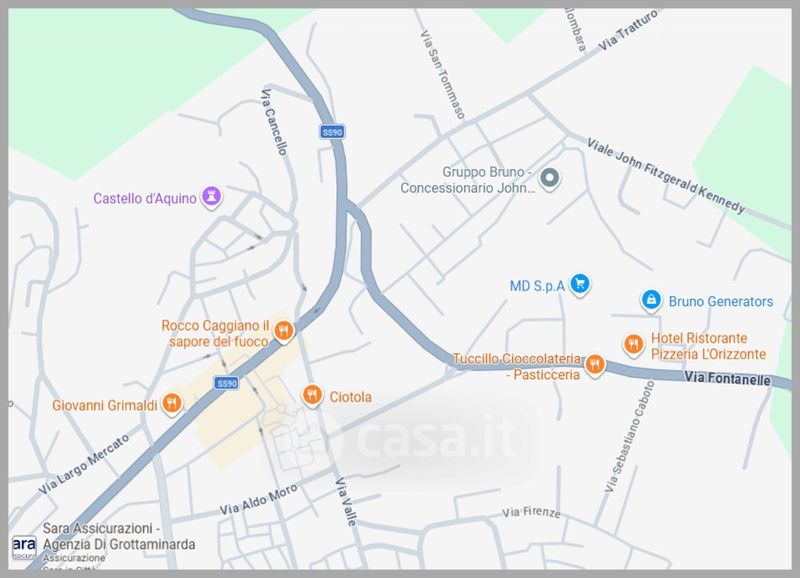Click the Castello d'Aquino castle marker
The width and height of the screenshot is (800, 578).
point(211,197)
